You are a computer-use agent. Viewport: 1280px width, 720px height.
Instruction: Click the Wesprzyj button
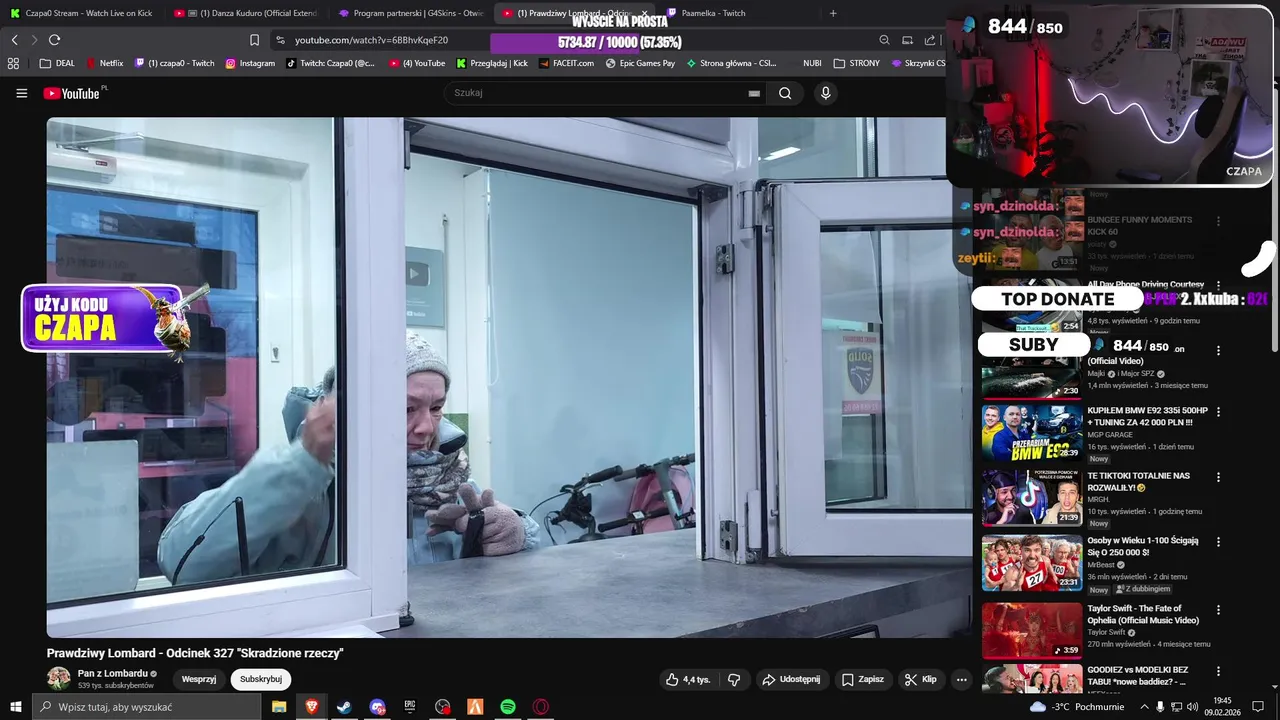pos(199,679)
